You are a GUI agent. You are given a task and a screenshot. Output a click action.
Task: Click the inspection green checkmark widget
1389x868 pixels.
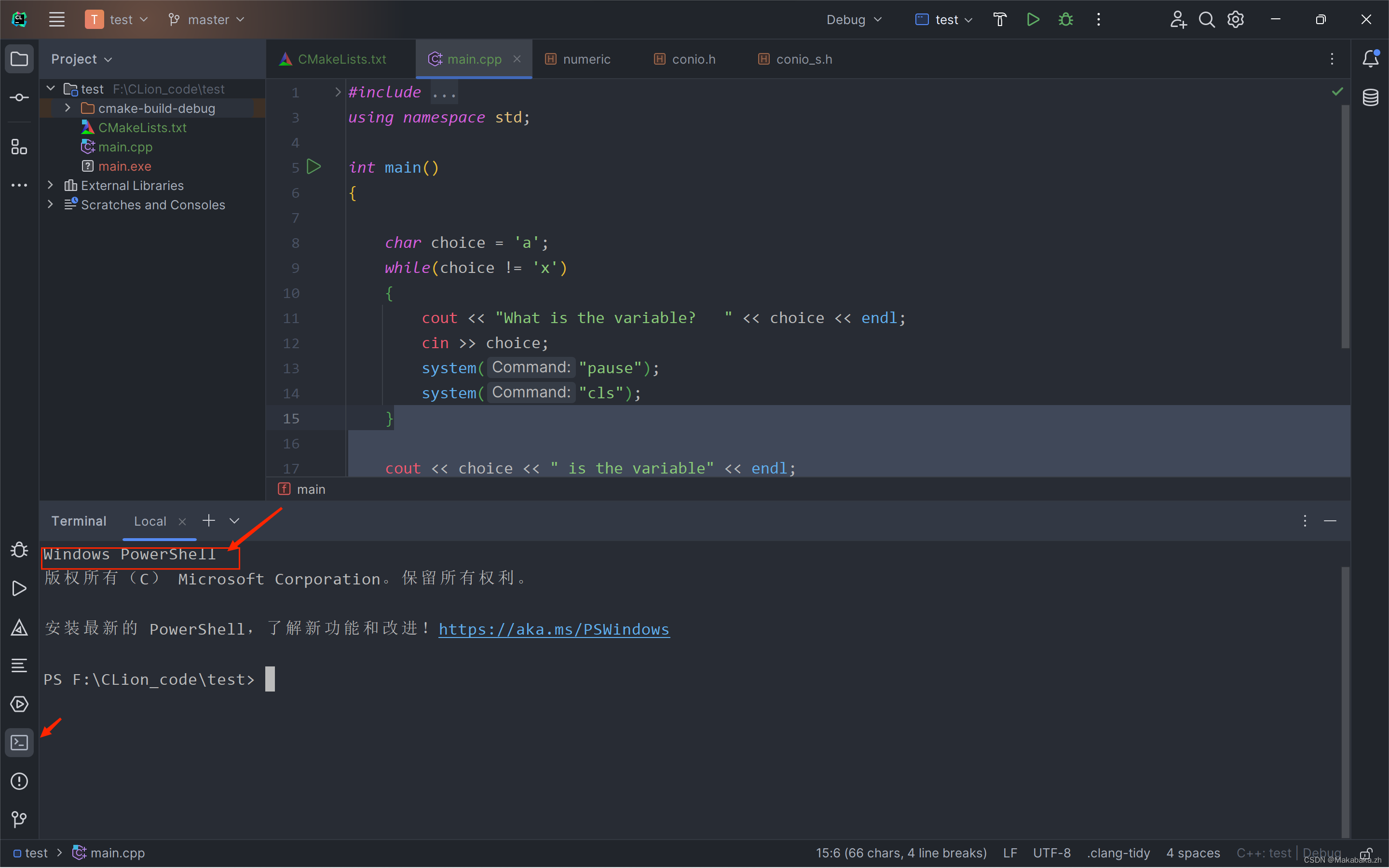click(x=1337, y=92)
